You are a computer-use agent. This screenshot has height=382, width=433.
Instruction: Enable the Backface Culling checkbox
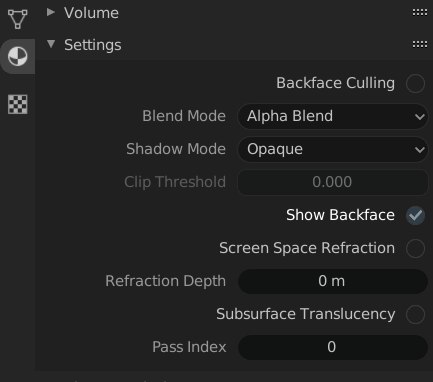(415, 83)
